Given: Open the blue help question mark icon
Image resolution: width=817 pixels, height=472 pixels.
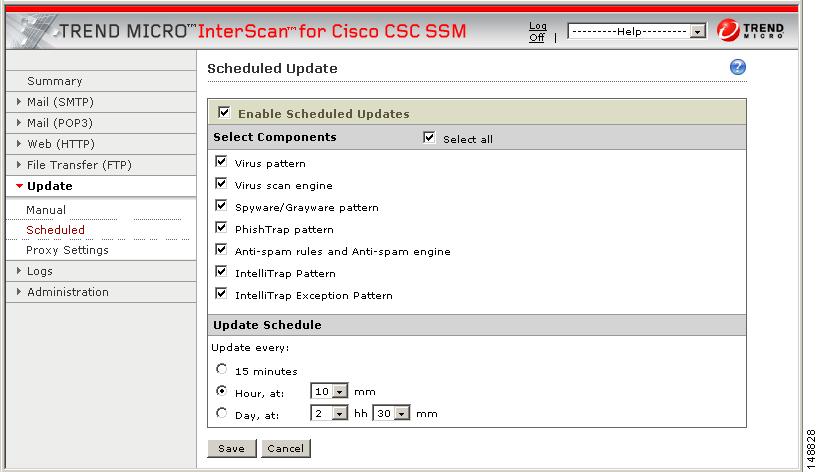Looking at the screenshot, I should click(737, 67).
